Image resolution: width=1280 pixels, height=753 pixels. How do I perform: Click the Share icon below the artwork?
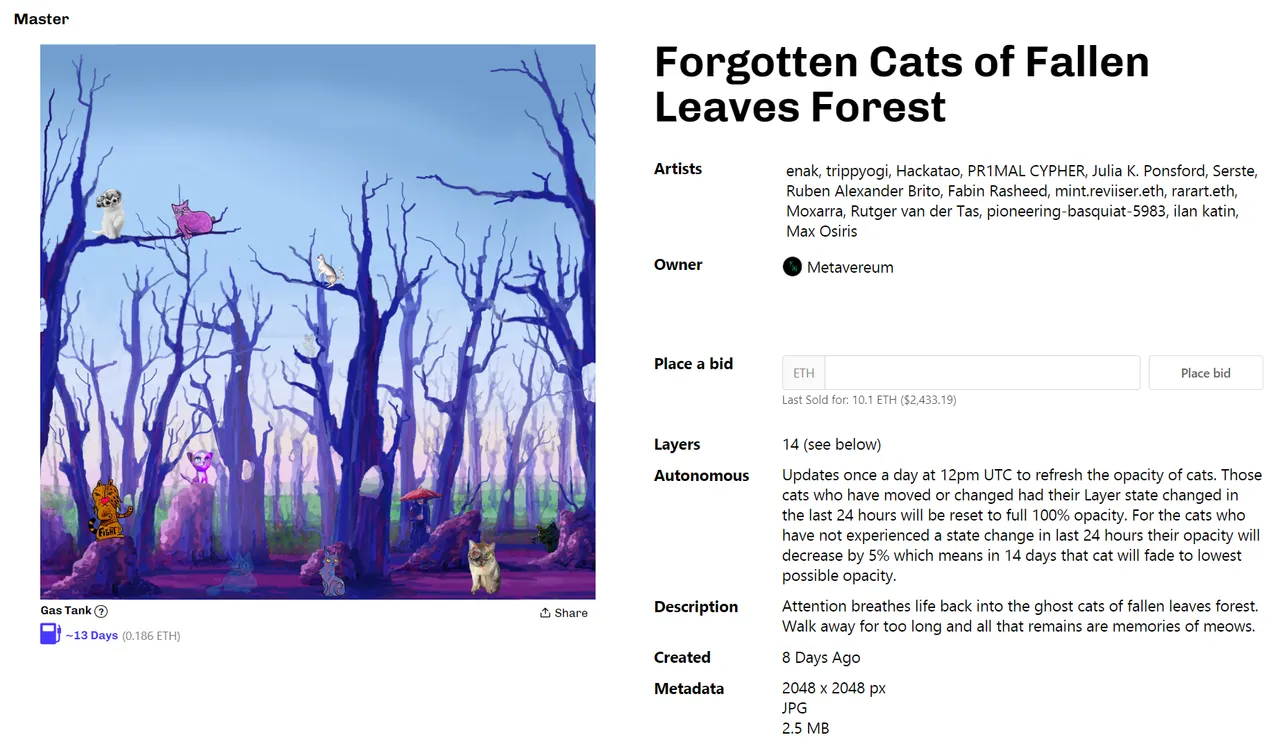(x=545, y=613)
